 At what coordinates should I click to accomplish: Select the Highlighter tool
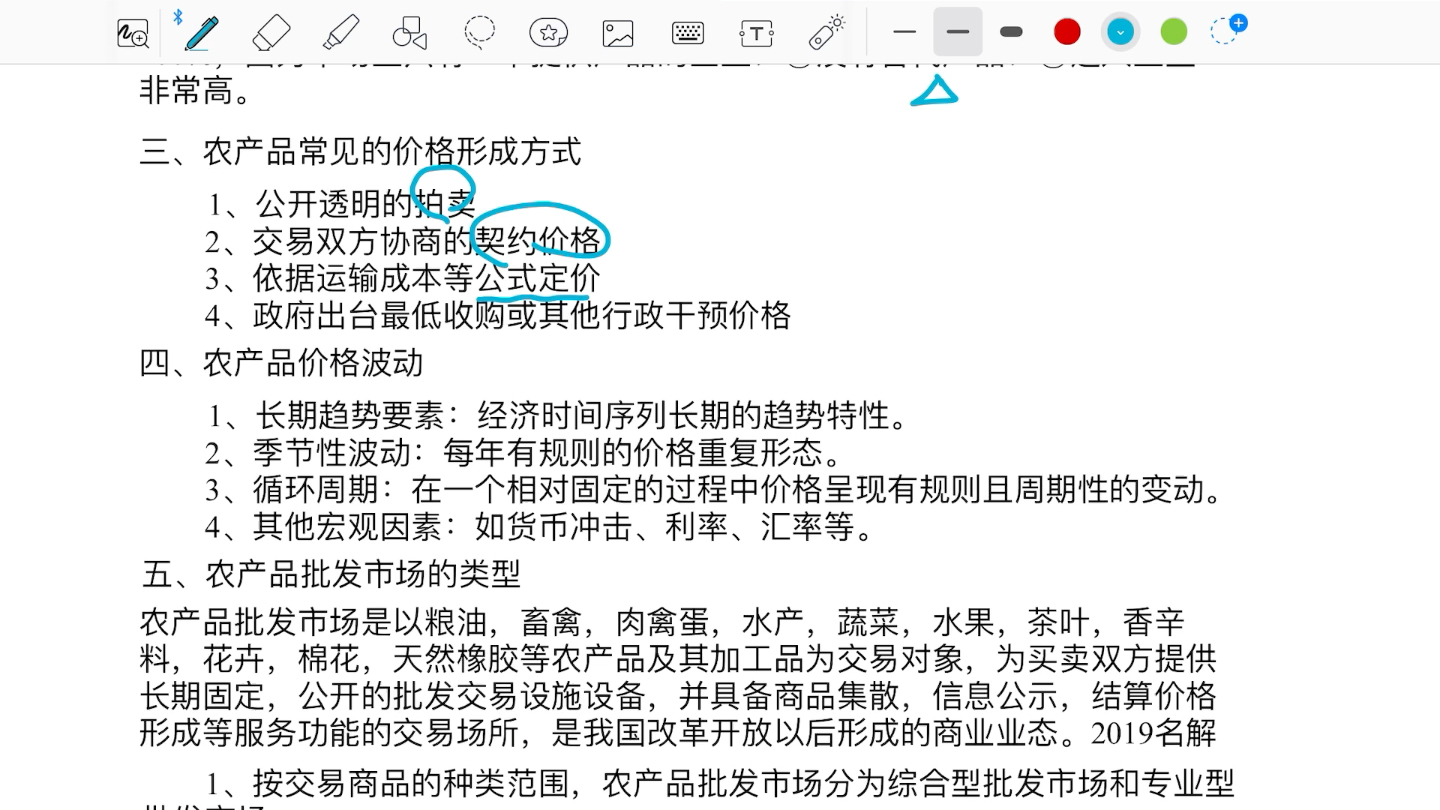pyautogui.click(x=341, y=32)
